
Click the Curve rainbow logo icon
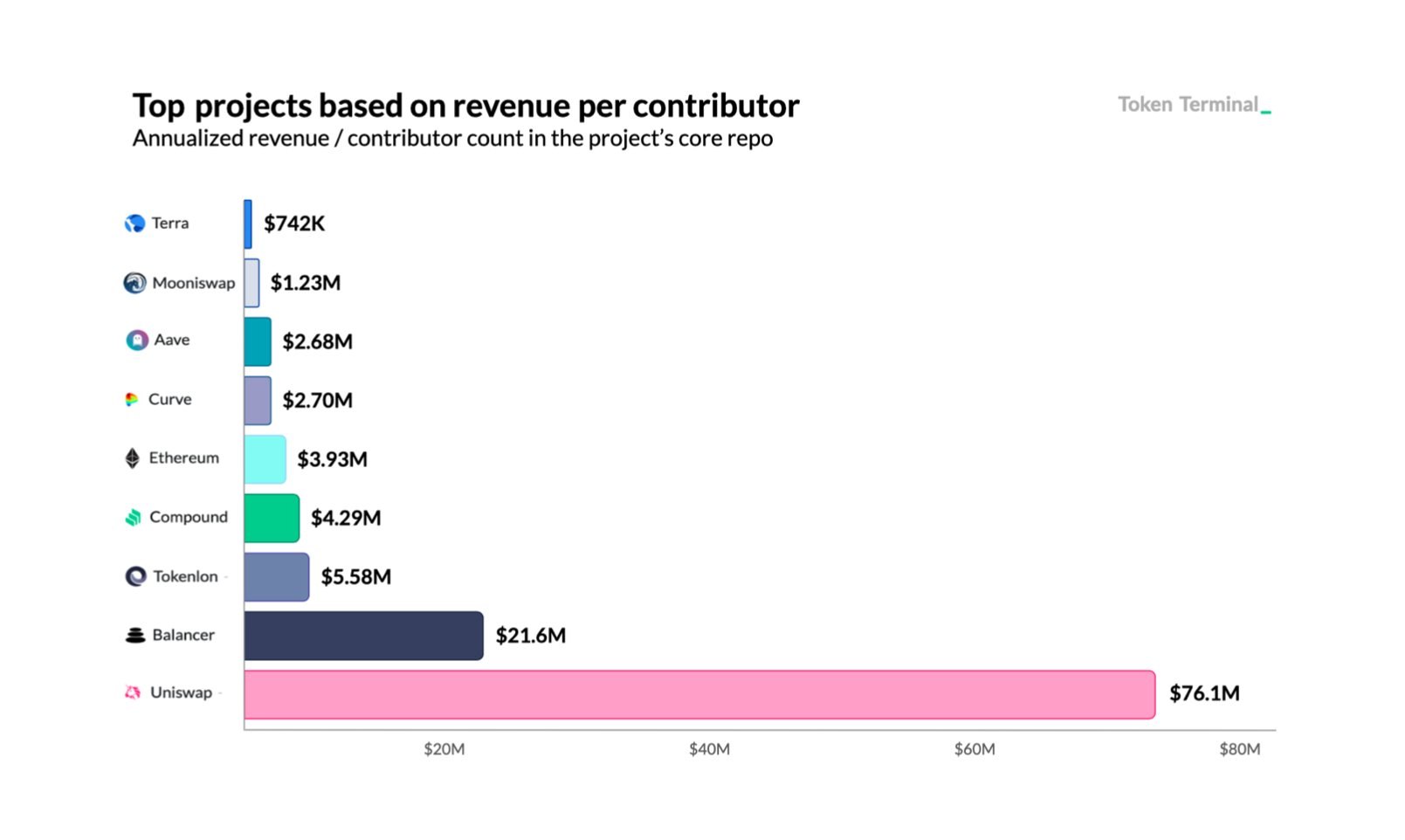(x=132, y=399)
